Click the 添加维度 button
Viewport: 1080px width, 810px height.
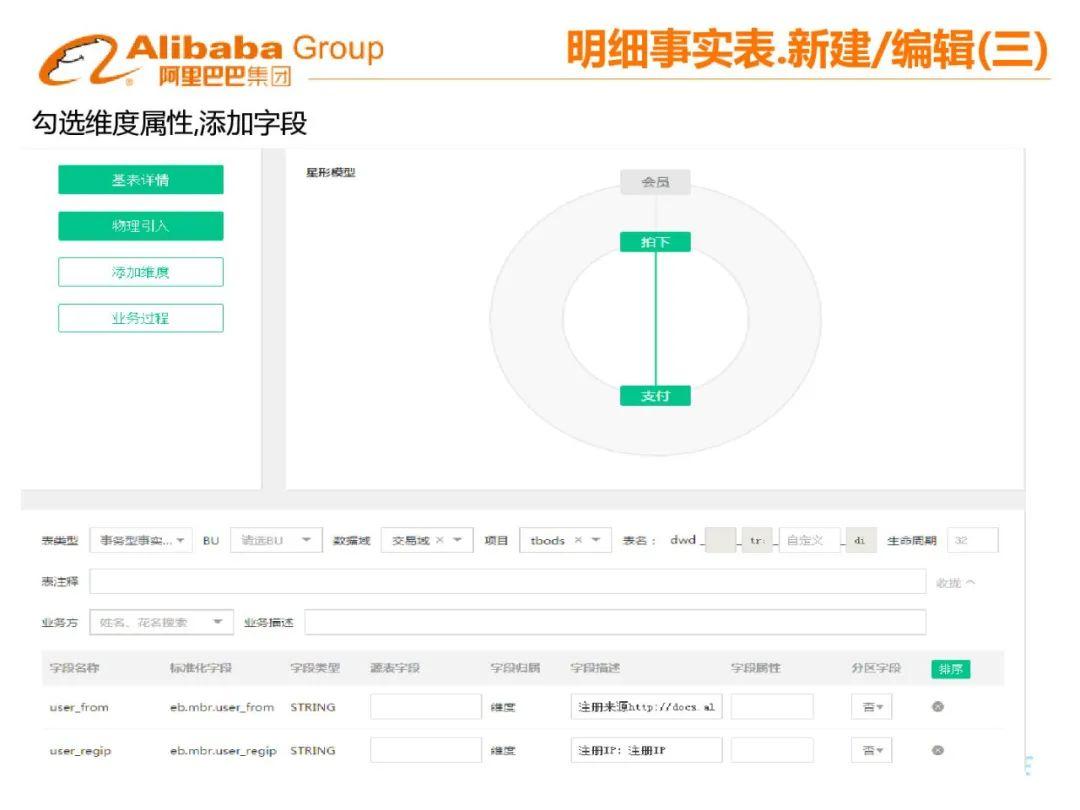tap(141, 272)
